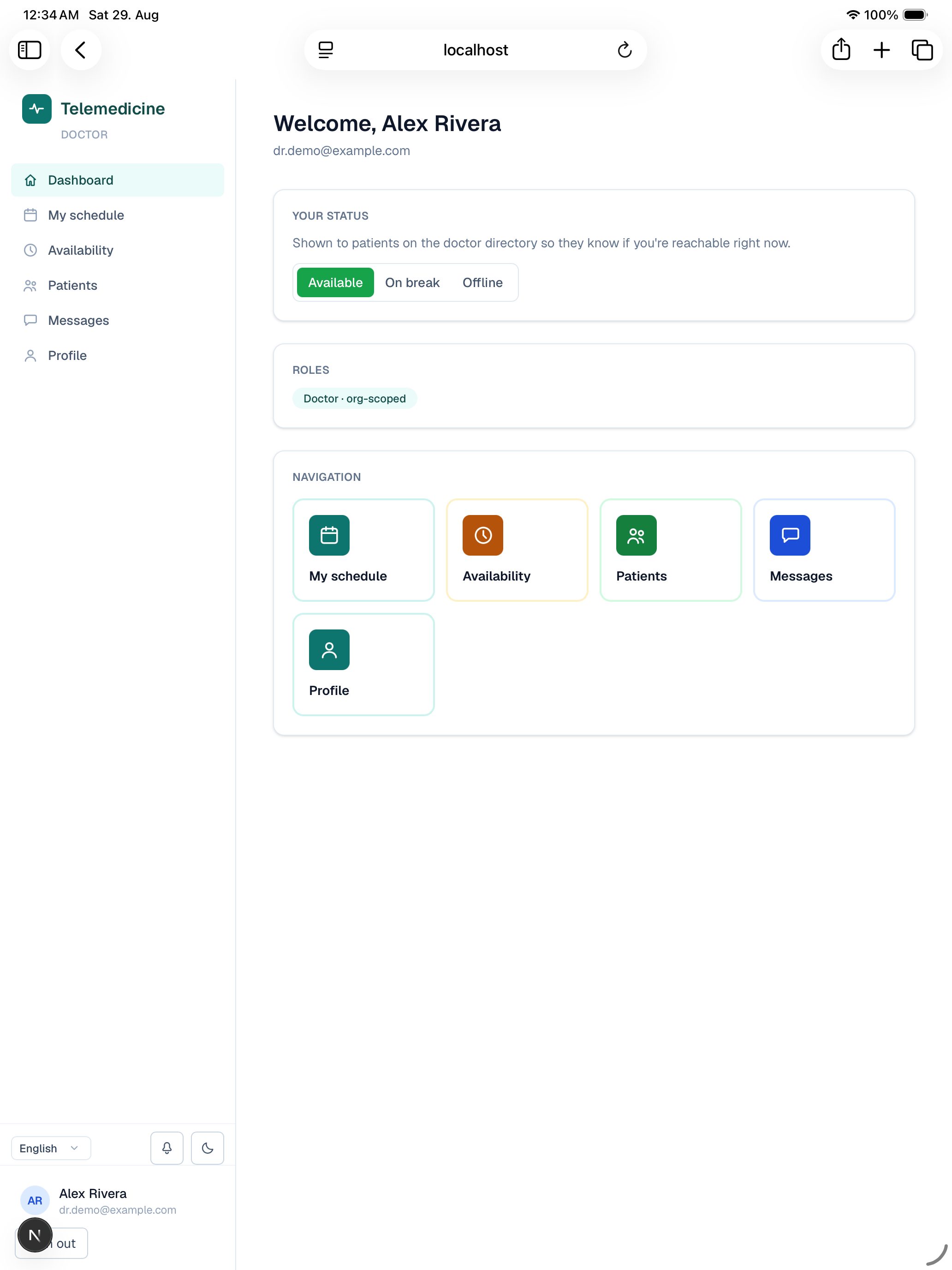
Task: Click the Alex Rivera name in sidebar footer
Action: 93,1194
